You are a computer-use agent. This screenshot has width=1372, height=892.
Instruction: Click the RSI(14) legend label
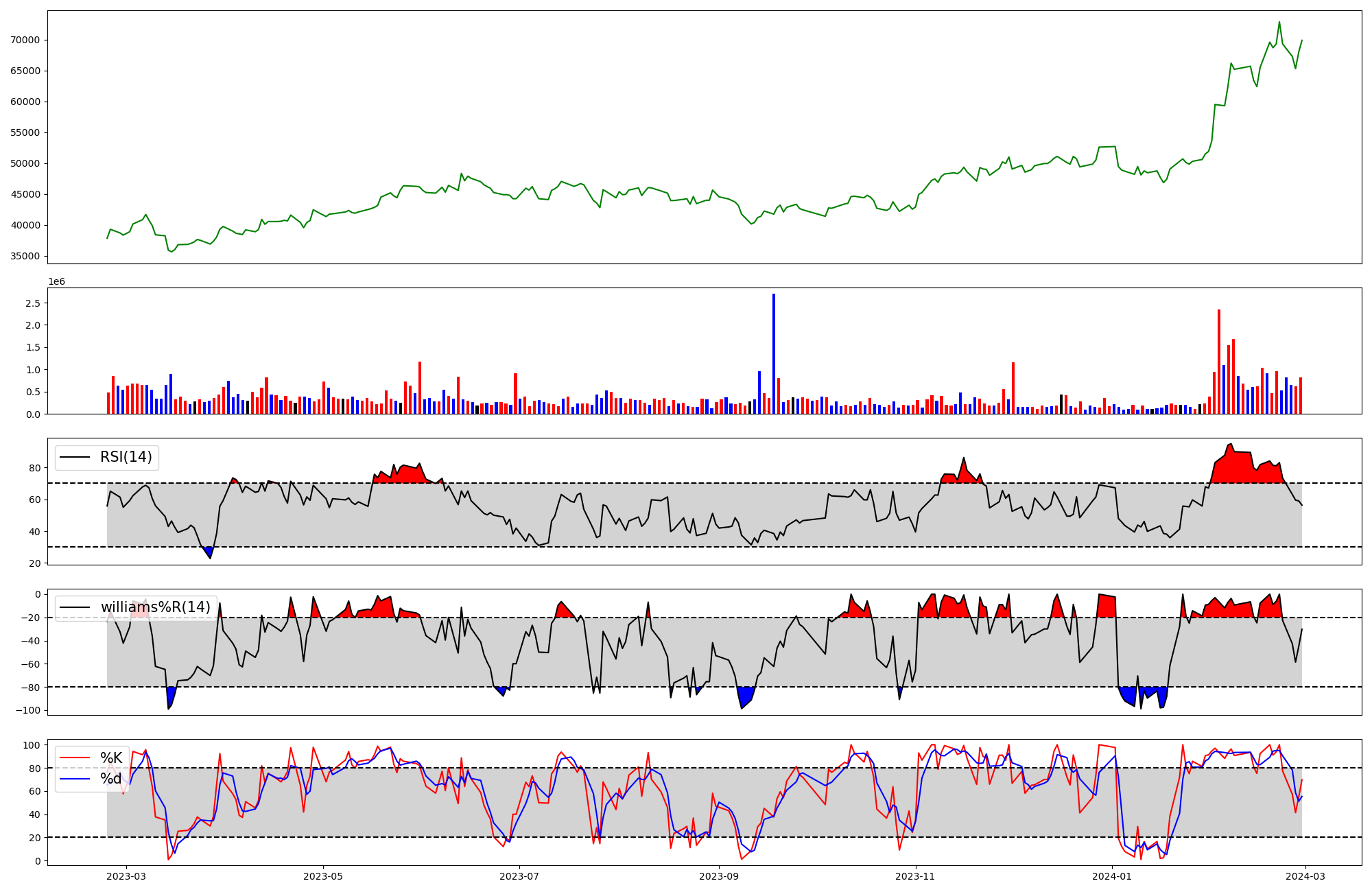[126, 457]
